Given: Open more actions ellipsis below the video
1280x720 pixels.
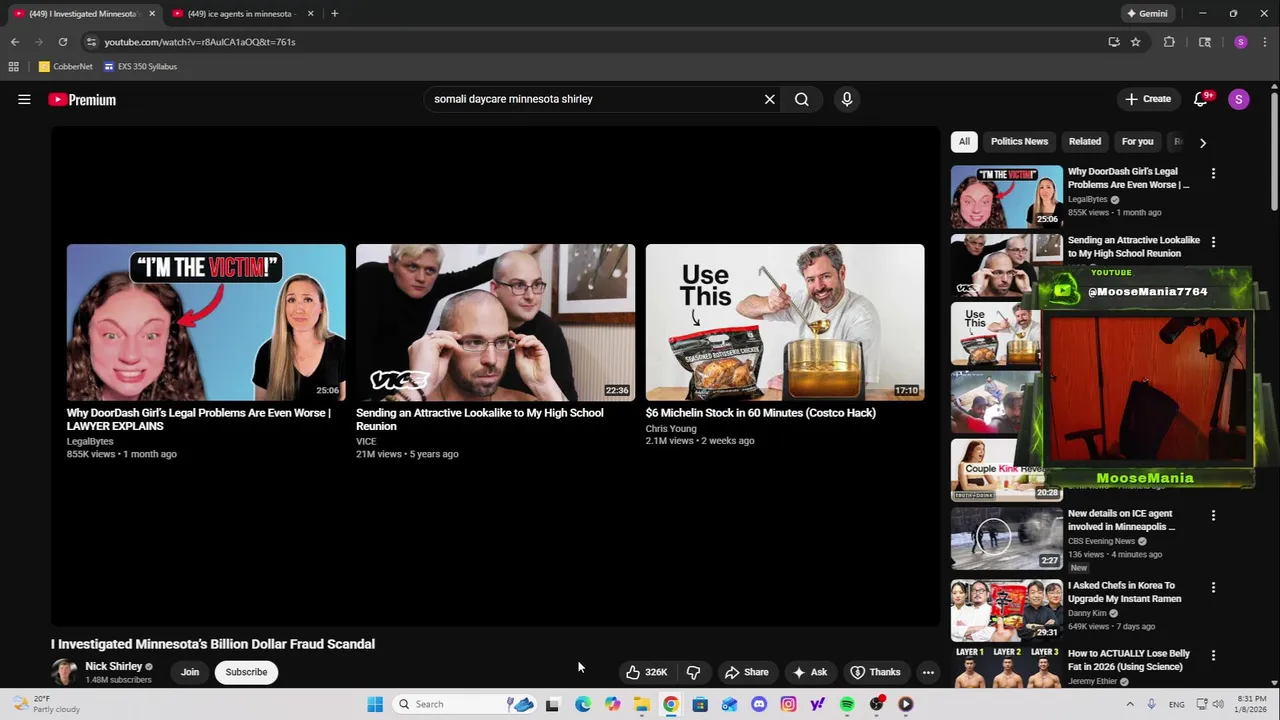Looking at the screenshot, I should tap(928, 672).
